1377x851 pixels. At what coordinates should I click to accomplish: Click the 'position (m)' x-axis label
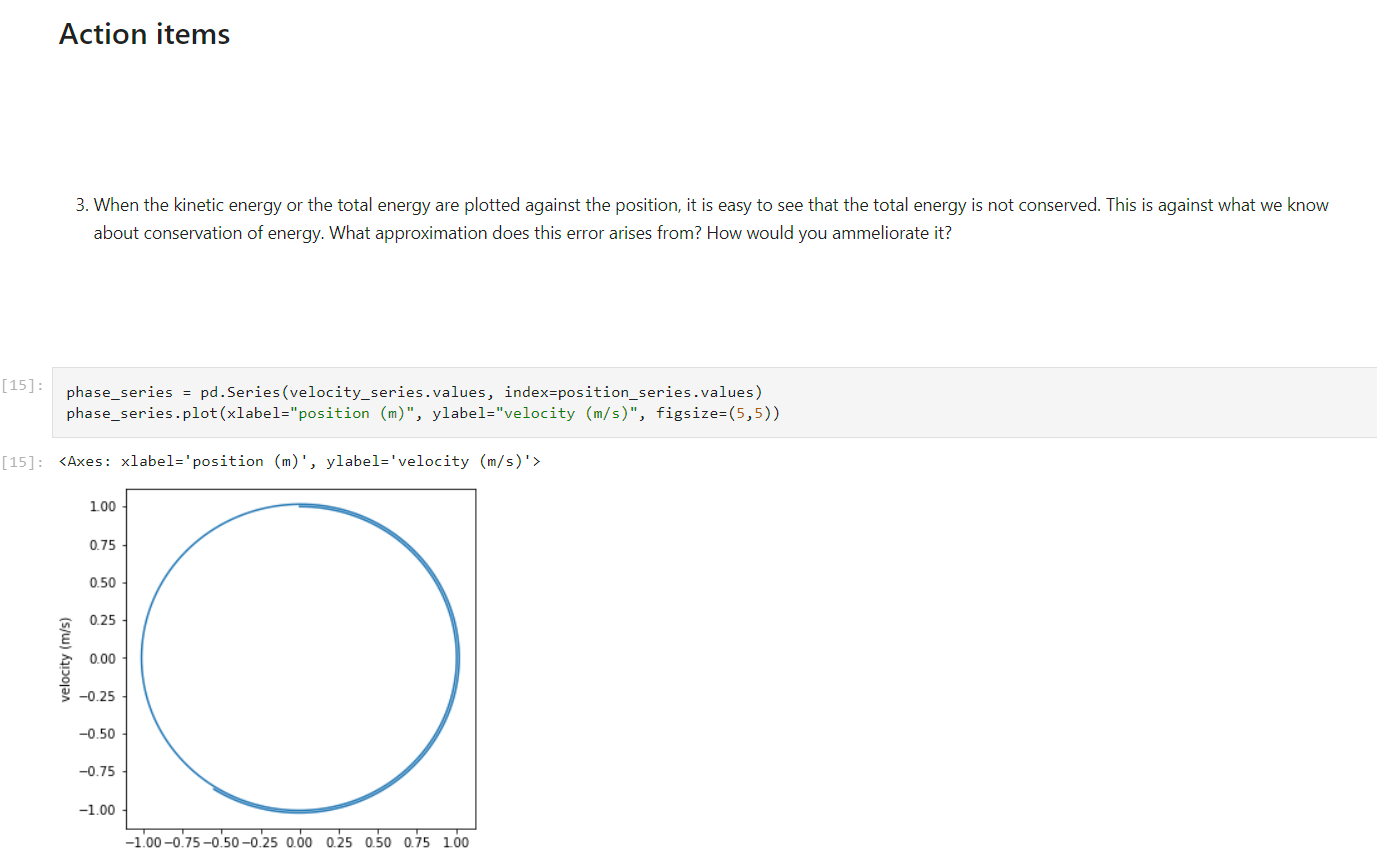point(300,850)
